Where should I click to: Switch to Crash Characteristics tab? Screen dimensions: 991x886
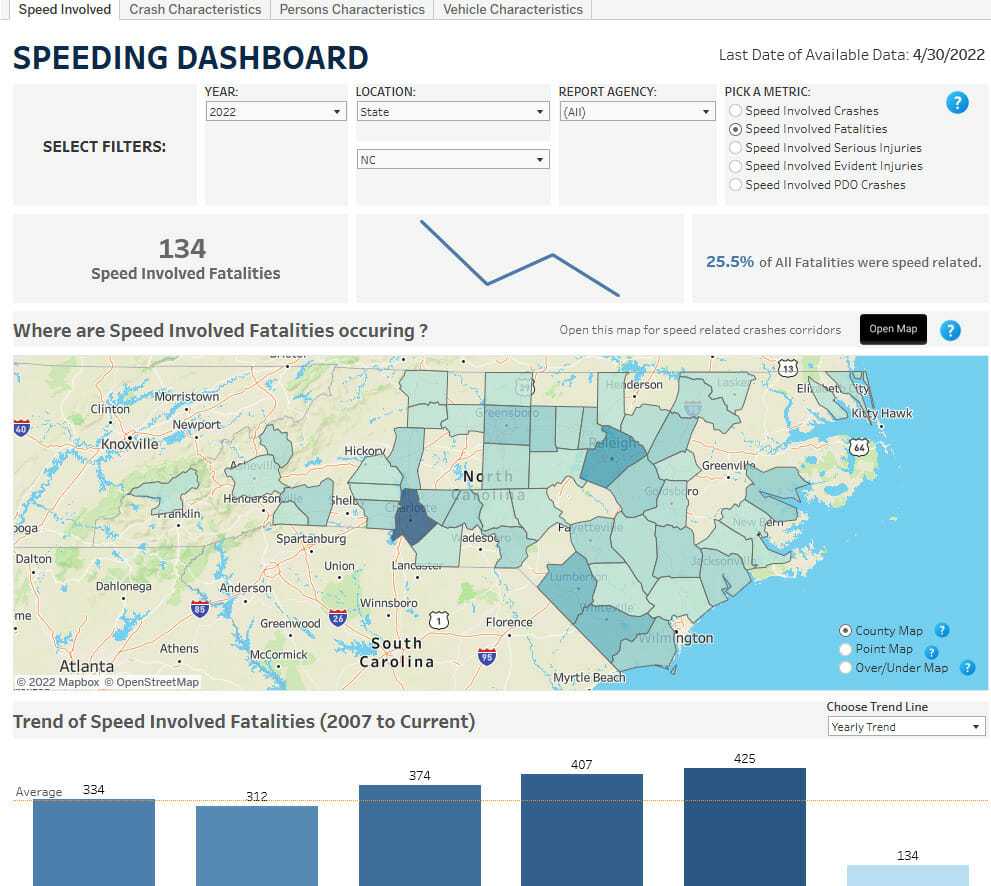point(195,10)
